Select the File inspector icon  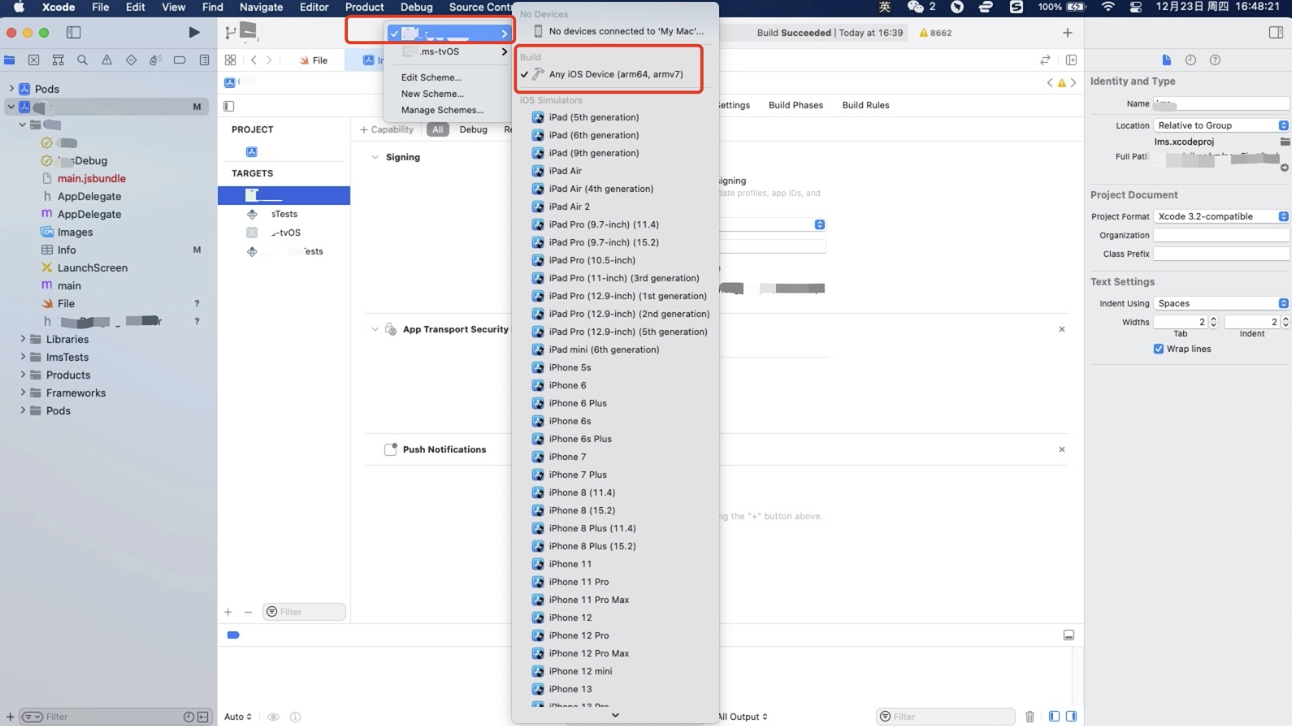pyautogui.click(x=1166, y=60)
